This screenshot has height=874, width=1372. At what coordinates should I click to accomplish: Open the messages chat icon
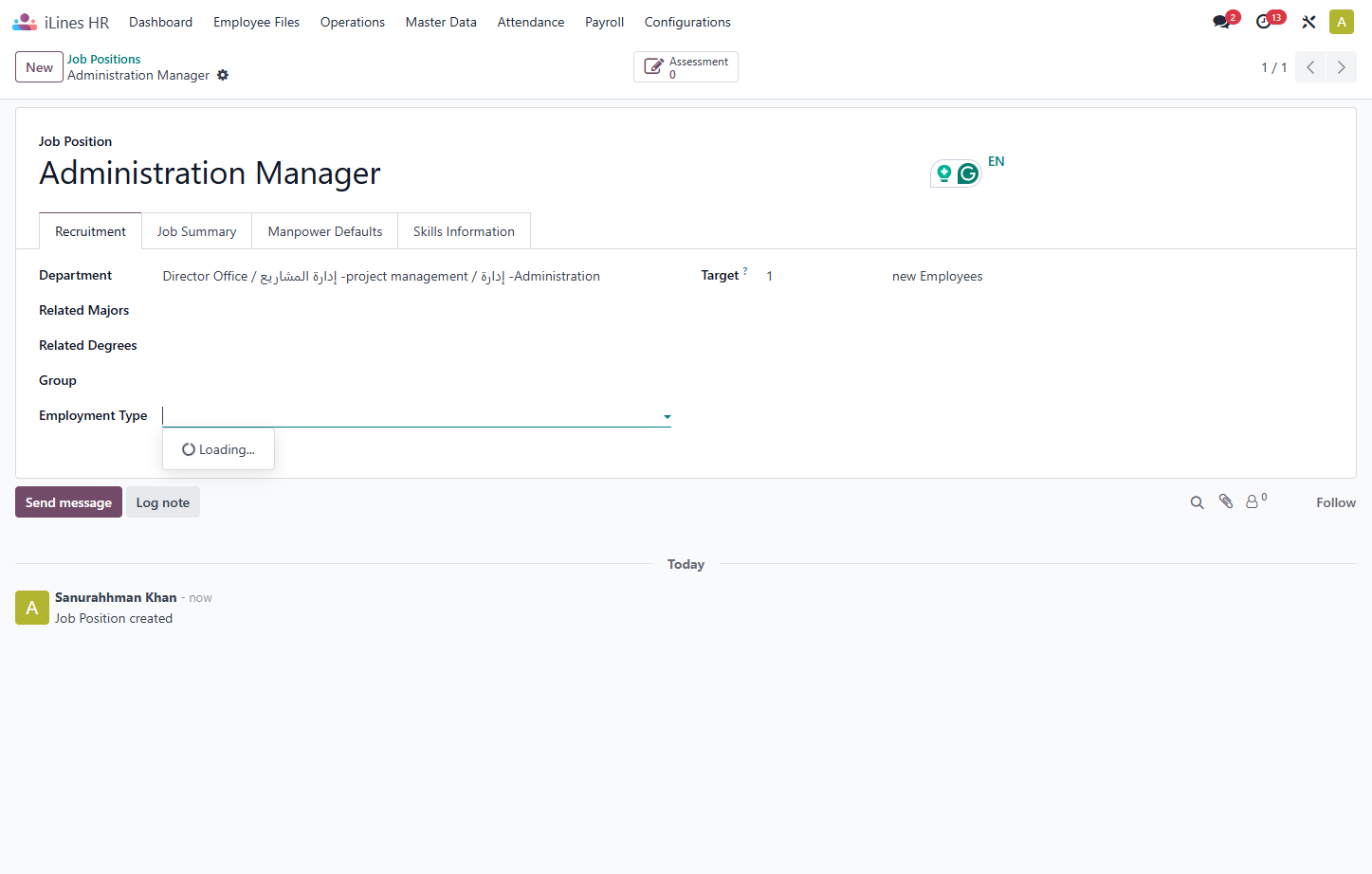click(1221, 22)
